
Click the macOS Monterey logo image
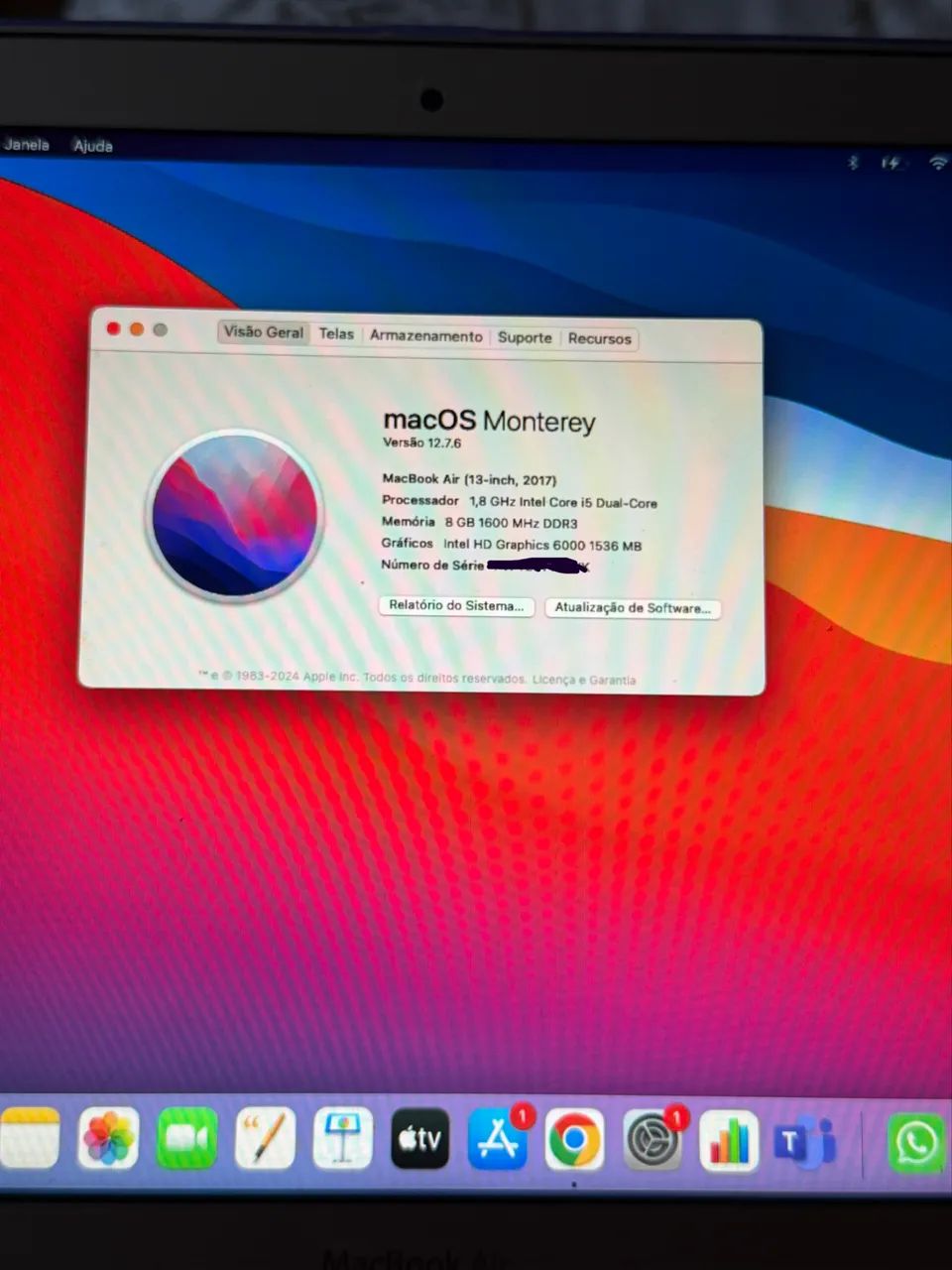coord(235,516)
